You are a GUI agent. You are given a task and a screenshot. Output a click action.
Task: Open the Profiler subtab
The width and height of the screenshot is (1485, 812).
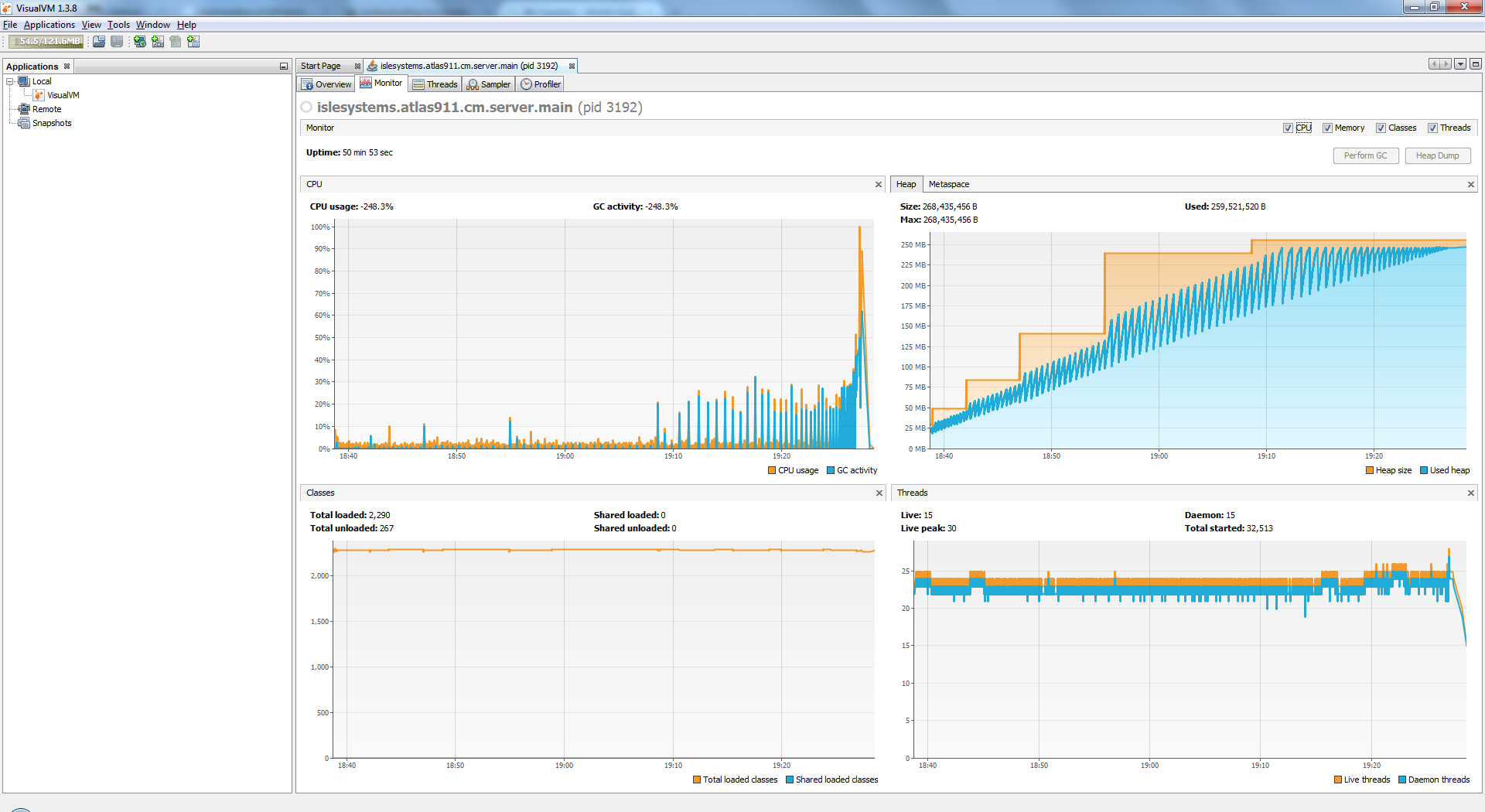click(x=541, y=84)
